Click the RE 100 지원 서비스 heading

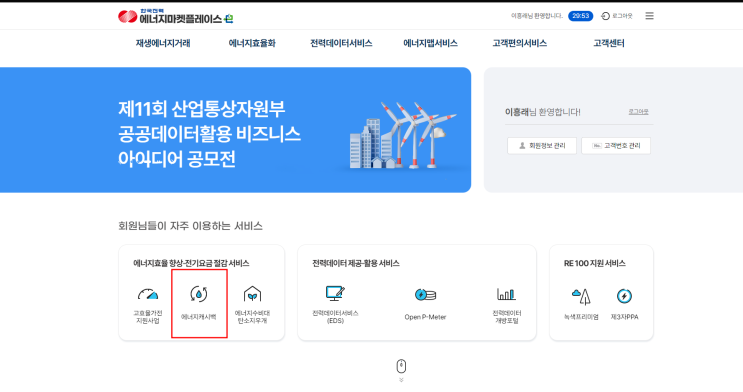(x=595, y=263)
